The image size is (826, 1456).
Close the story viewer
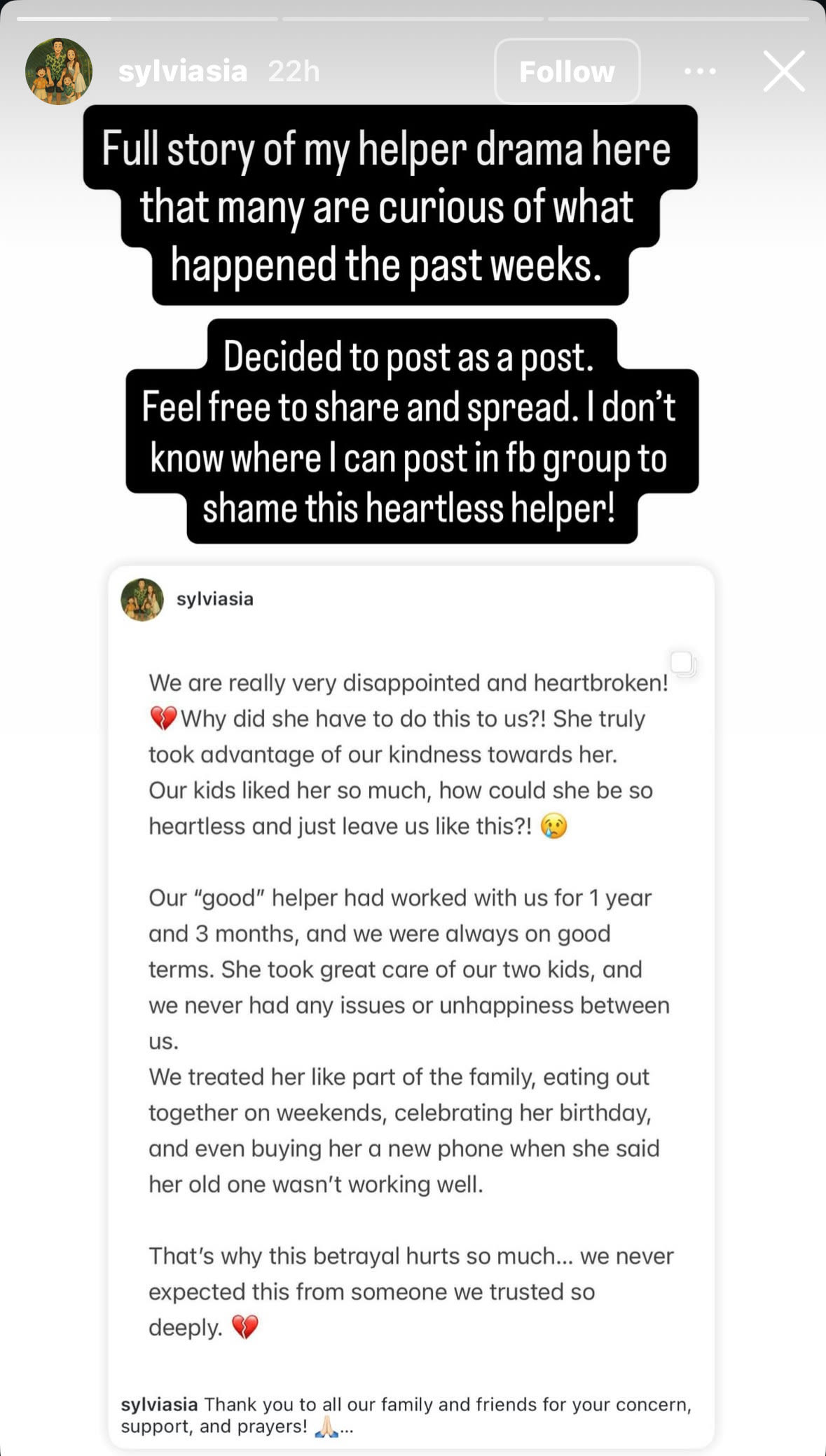tap(783, 71)
